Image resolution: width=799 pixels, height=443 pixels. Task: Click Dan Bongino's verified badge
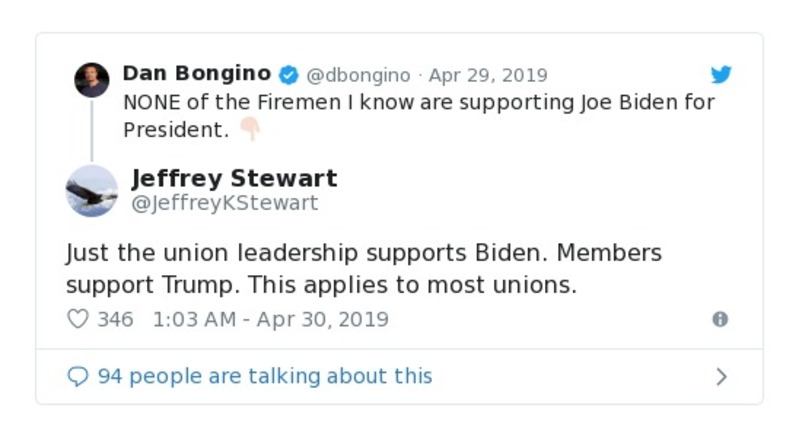(288, 75)
